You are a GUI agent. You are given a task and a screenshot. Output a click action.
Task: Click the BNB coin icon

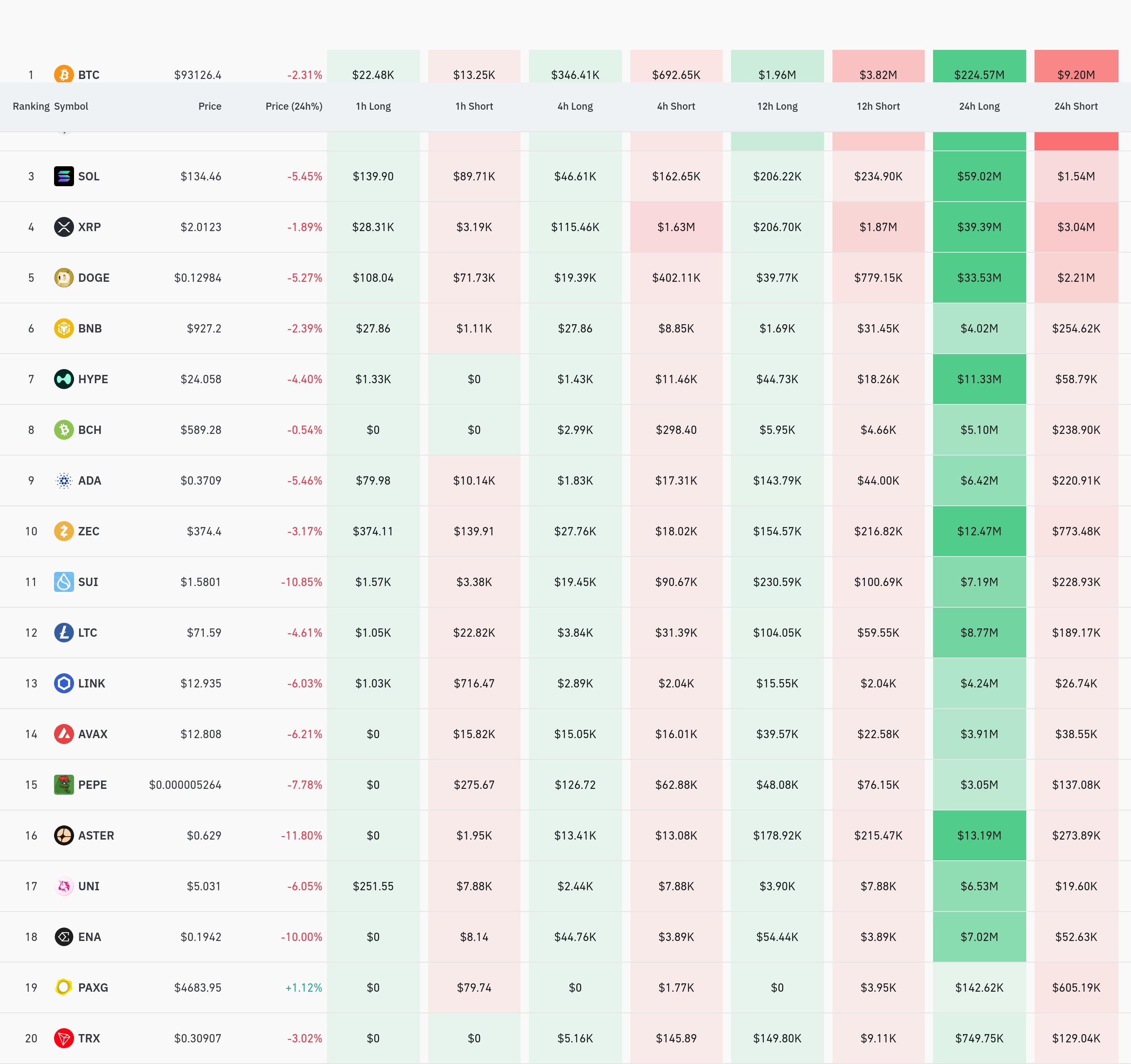click(x=64, y=328)
